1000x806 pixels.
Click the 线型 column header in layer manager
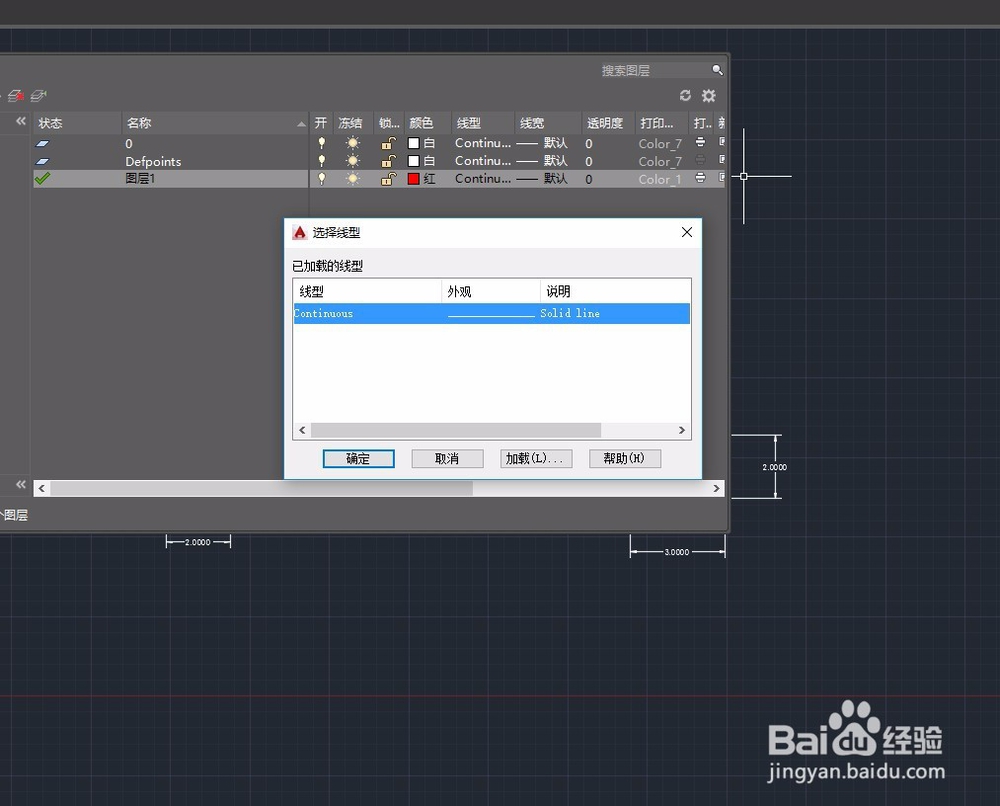click(x=483, y=123)
